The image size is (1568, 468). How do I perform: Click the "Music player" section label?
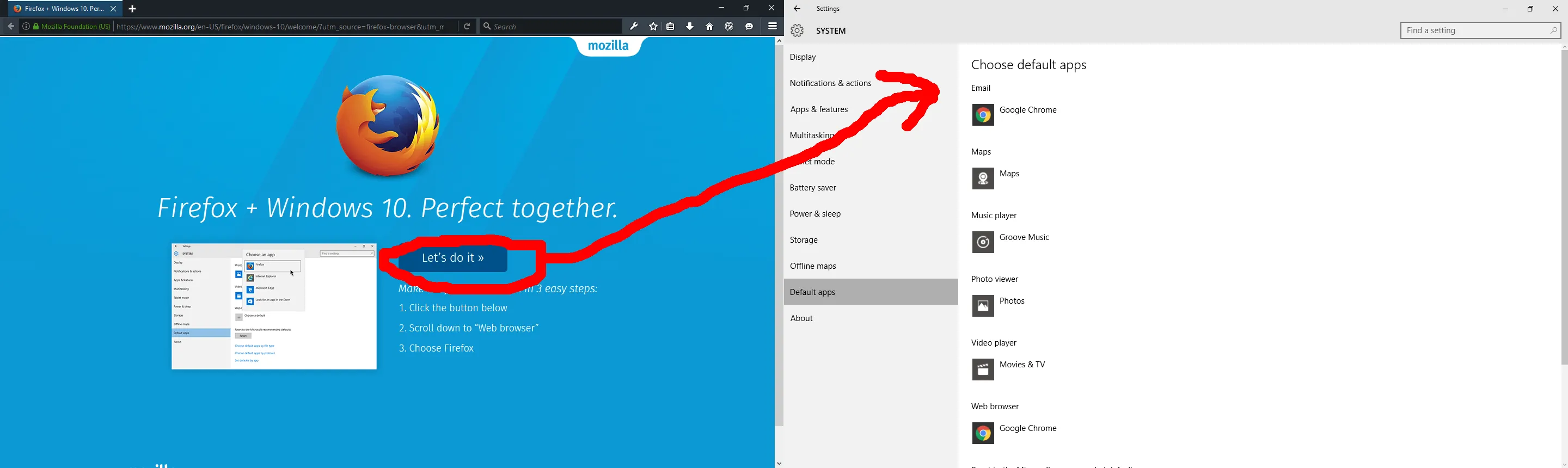click(x=994, y=215)
